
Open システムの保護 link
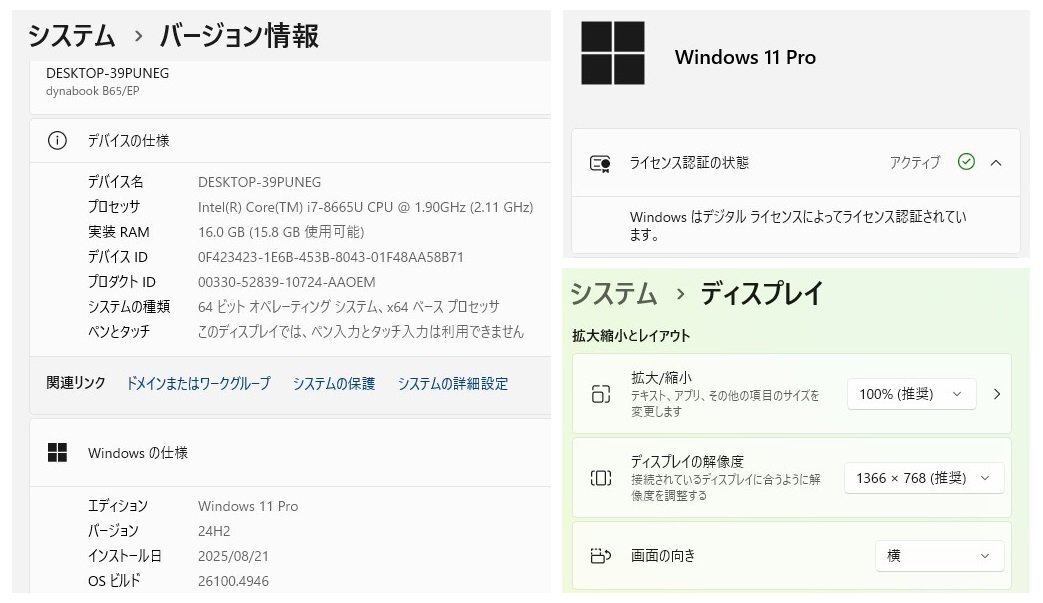[x=334, y=384]
